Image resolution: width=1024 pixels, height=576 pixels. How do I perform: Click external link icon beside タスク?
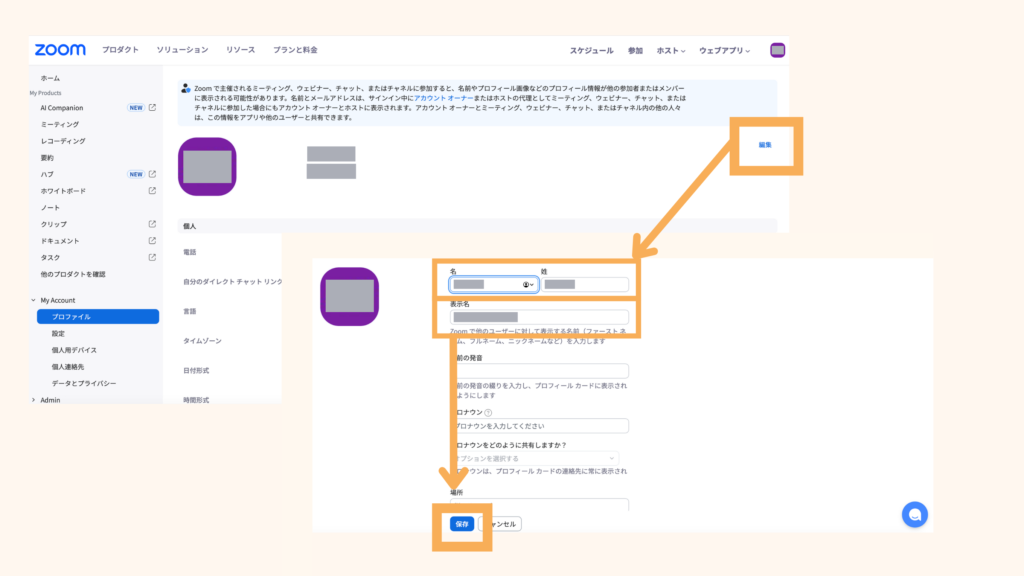pos(152,257)
